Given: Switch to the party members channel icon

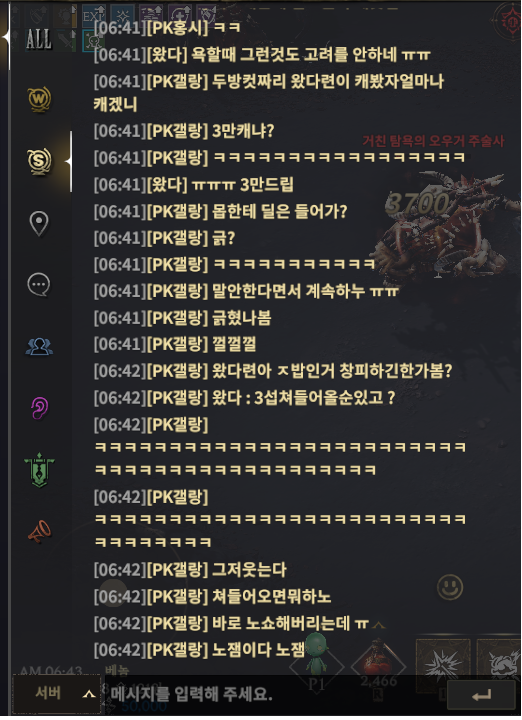Looking at the screenshot, I should (x=39, y=347).
